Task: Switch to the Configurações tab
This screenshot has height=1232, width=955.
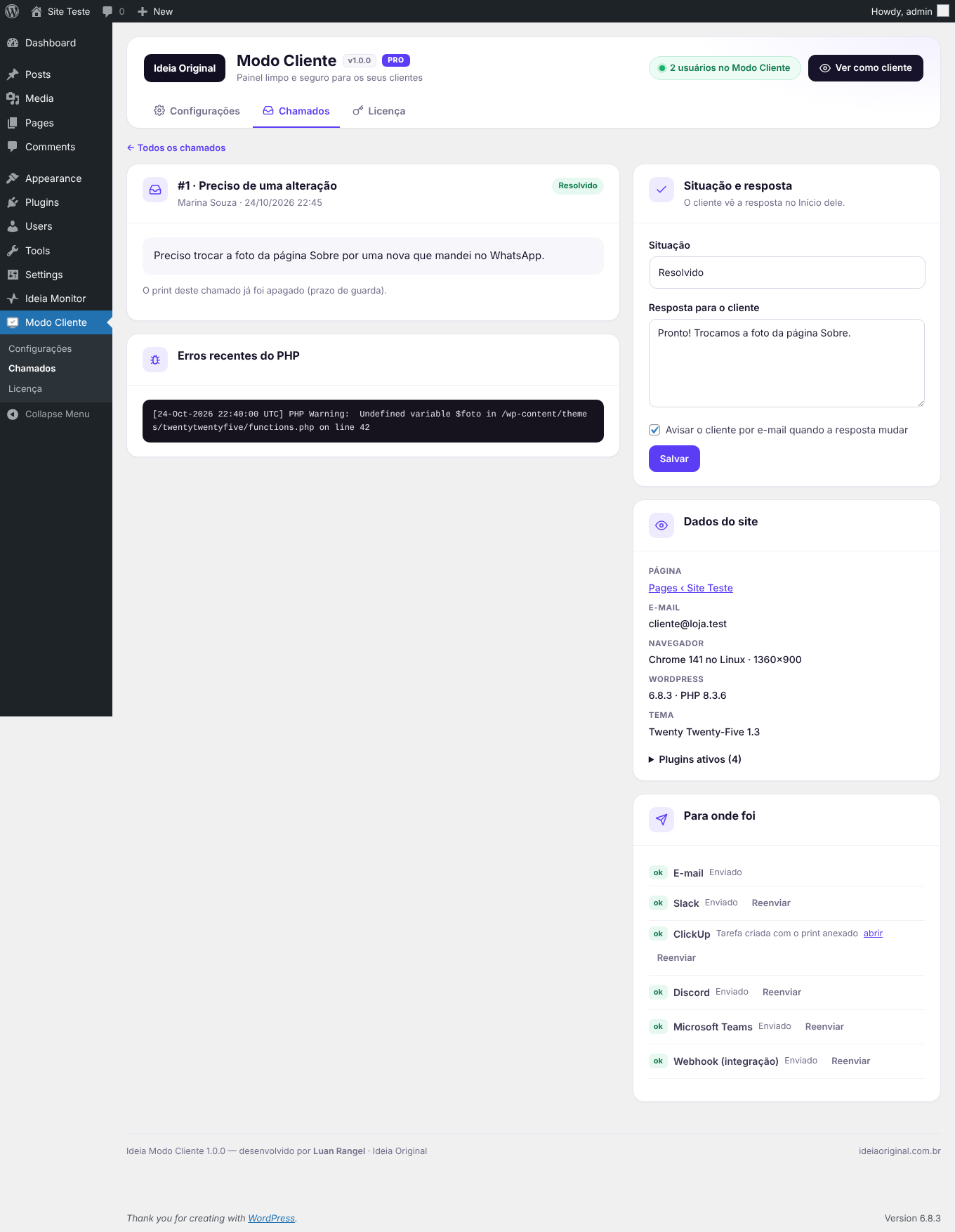Action: [x=197, y=111]
